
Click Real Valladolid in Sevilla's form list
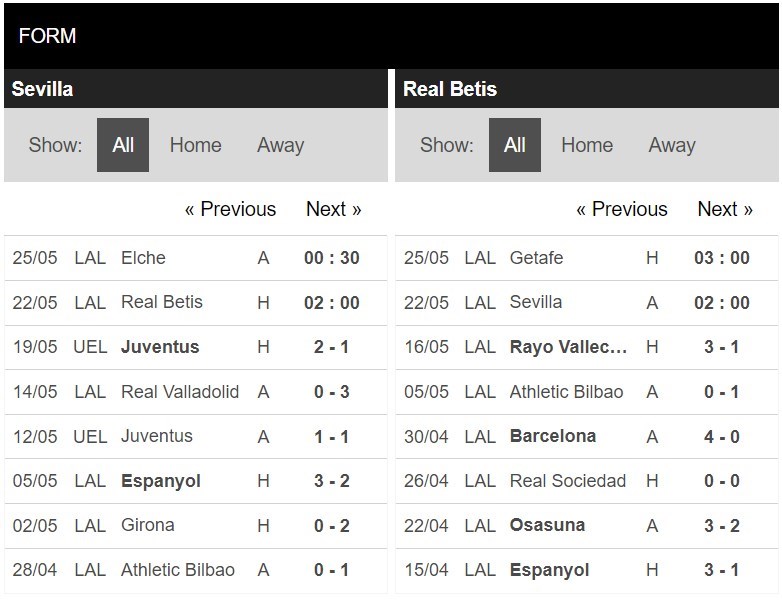(x=180, y=392)
